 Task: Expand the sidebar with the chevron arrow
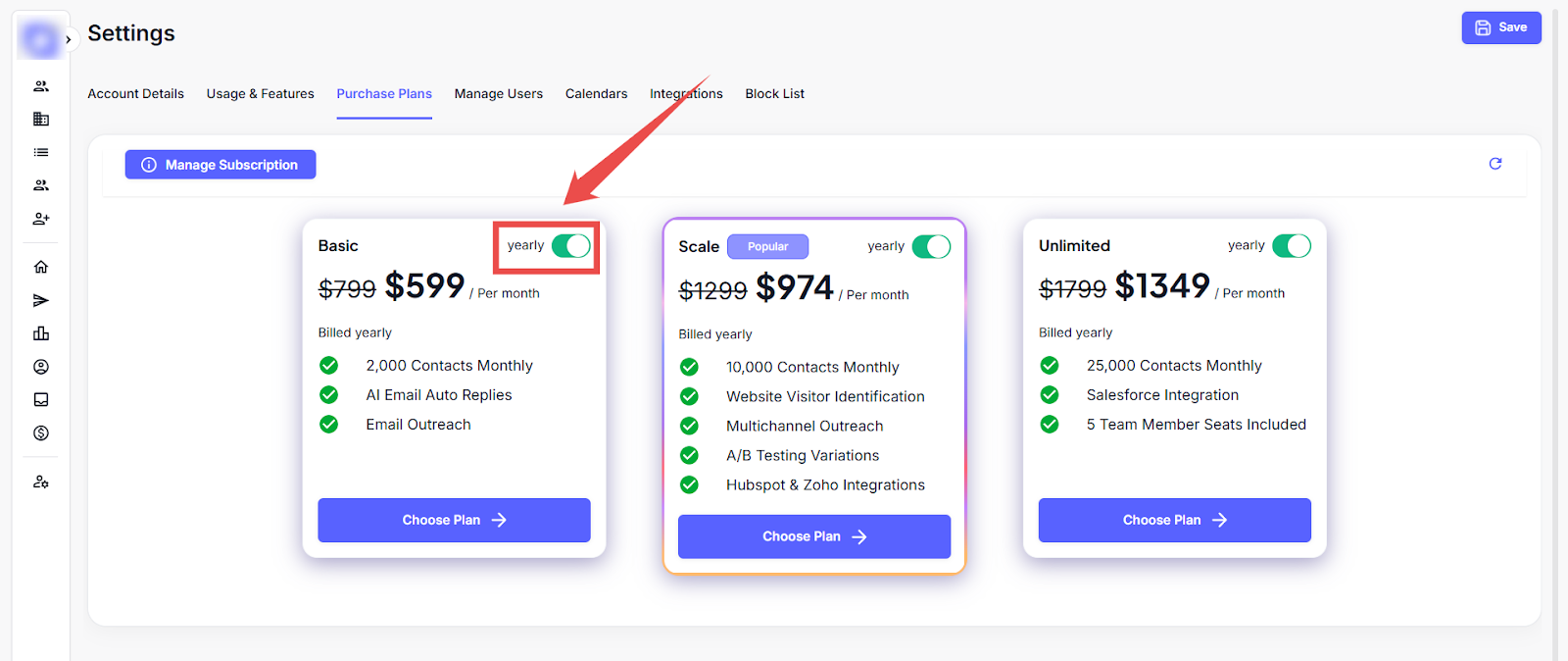click(x=69, y=40)
